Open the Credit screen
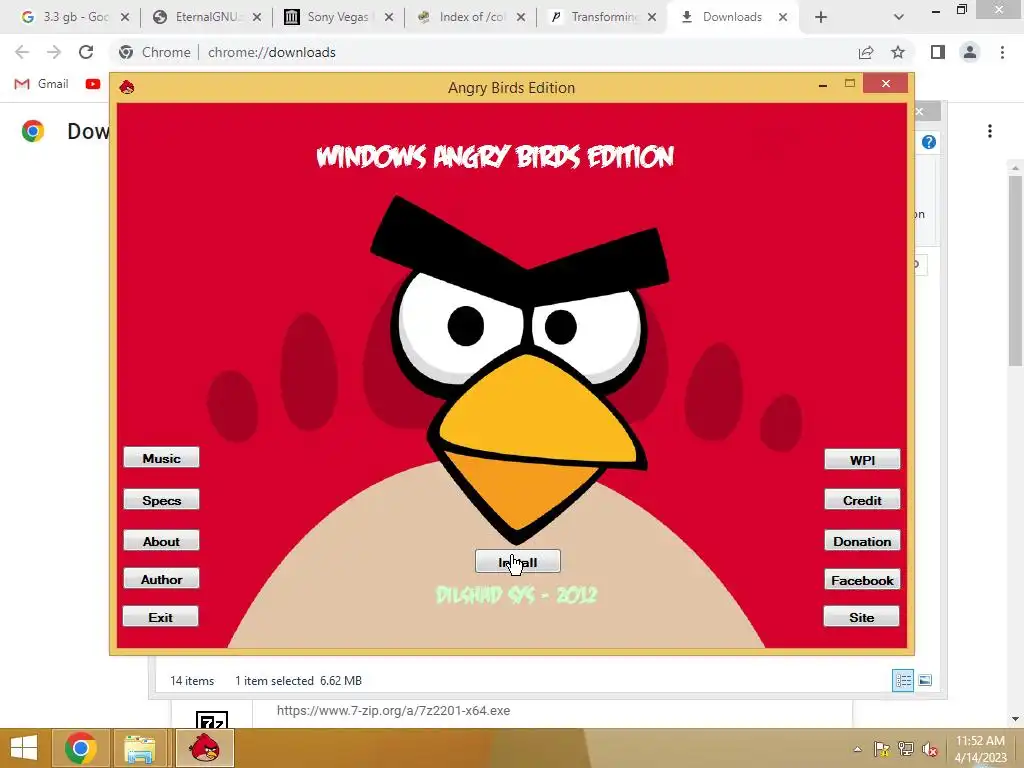1024x768 pixels. click(862, 500)
